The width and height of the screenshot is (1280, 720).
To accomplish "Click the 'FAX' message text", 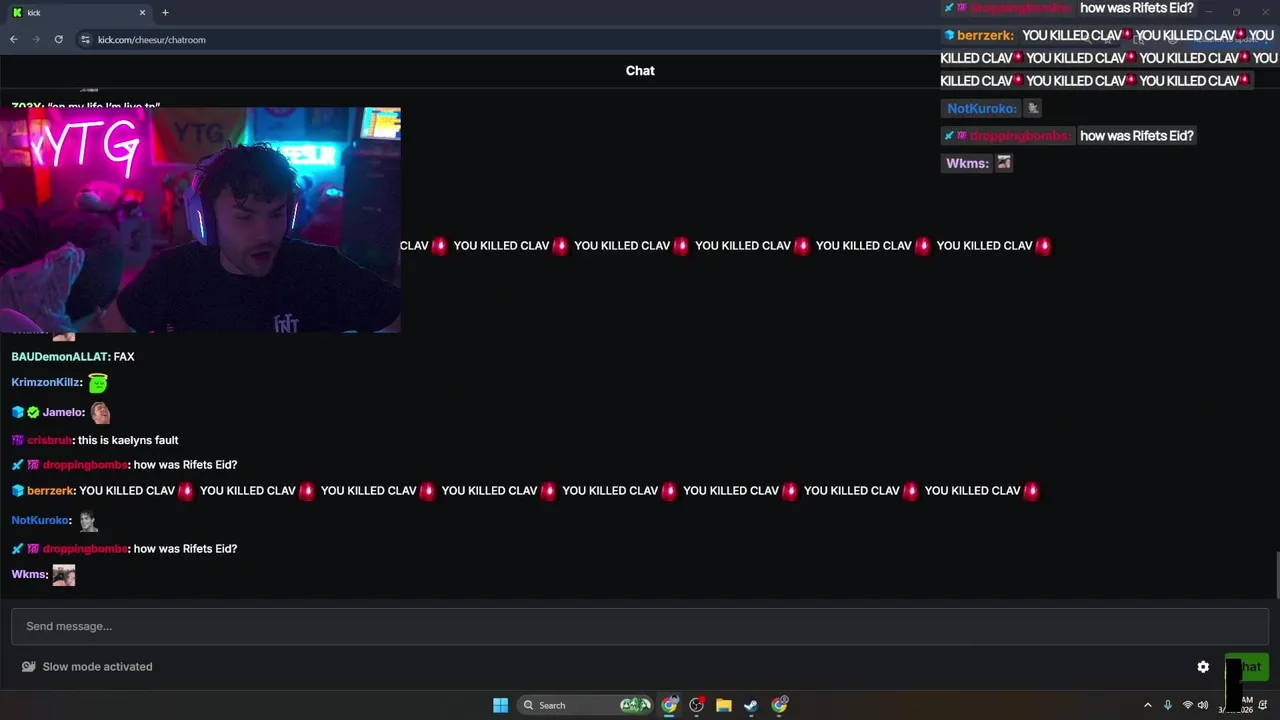I will point(124,357).
